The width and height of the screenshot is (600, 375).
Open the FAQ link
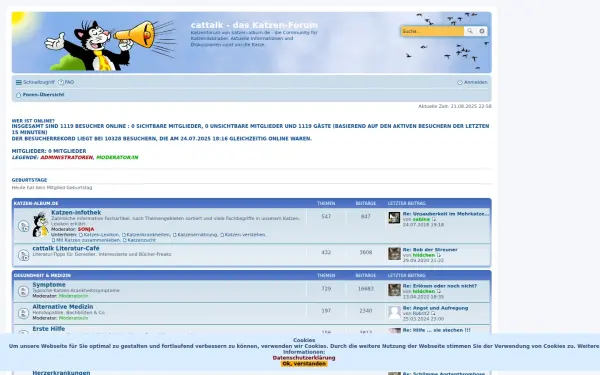point(66,82)
